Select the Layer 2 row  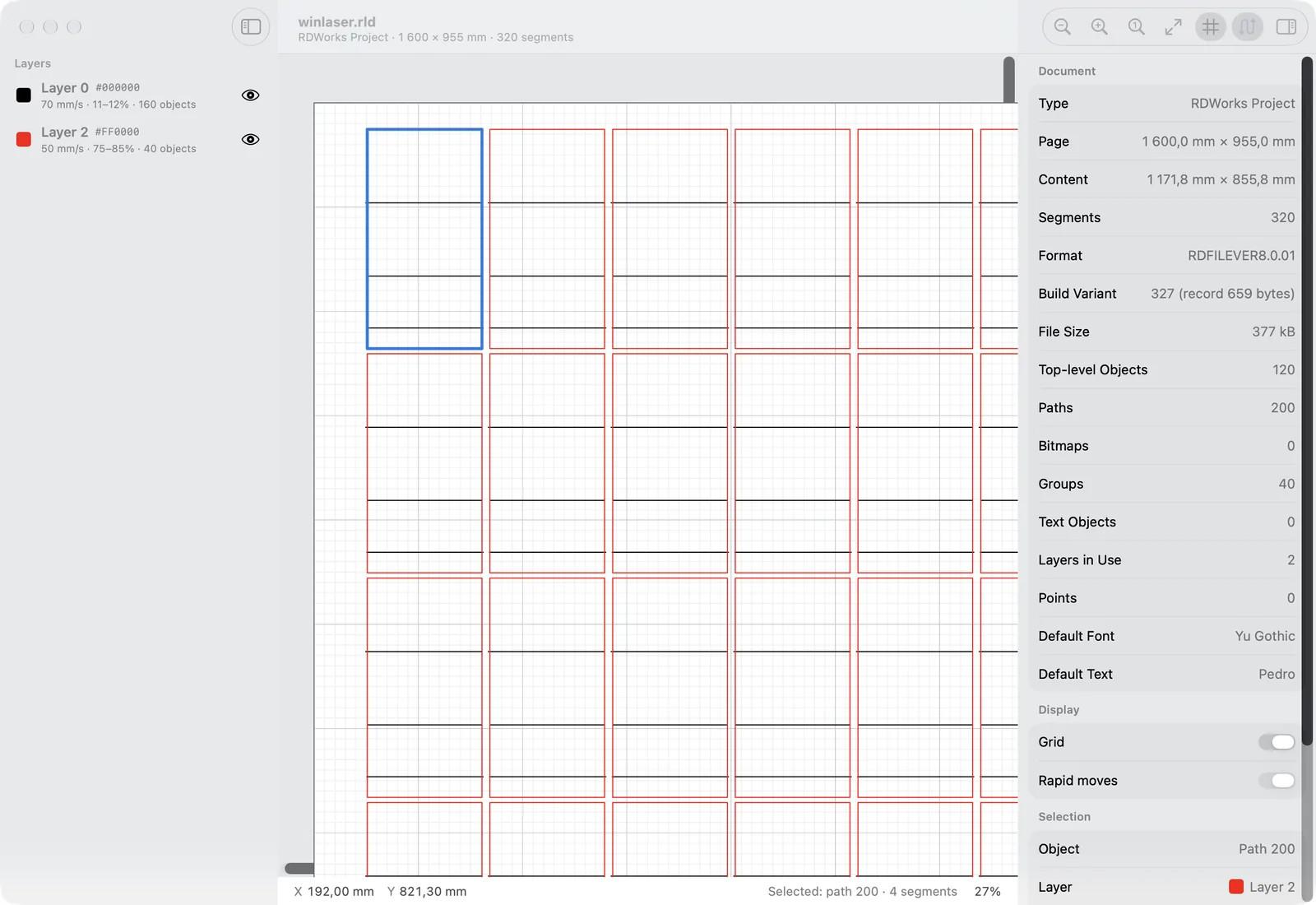point(138,140)
